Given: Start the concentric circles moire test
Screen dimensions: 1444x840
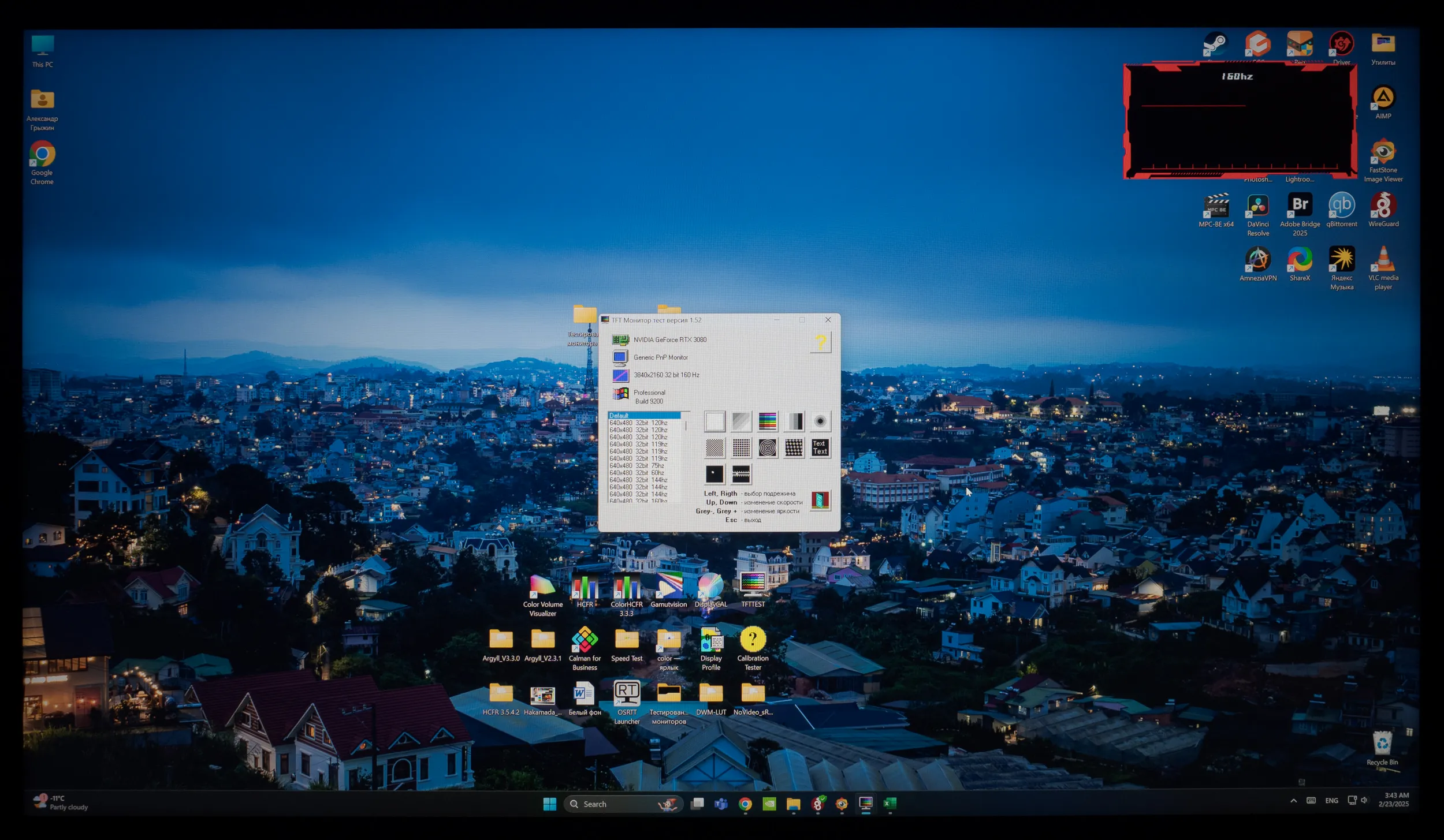Looking at the screenshot, I should [767, 448].
